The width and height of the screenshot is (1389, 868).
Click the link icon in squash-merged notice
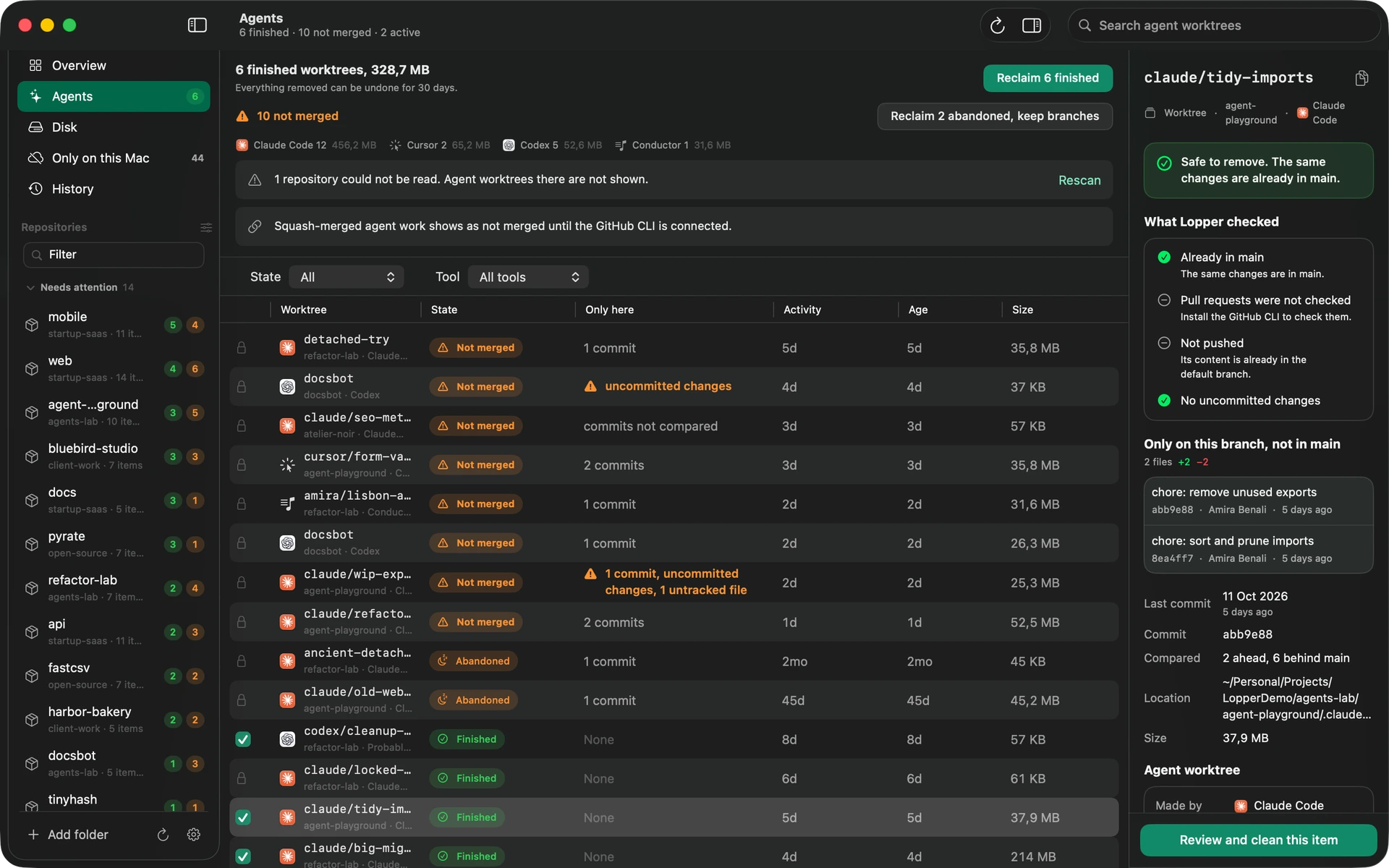[x=255, y=226]
